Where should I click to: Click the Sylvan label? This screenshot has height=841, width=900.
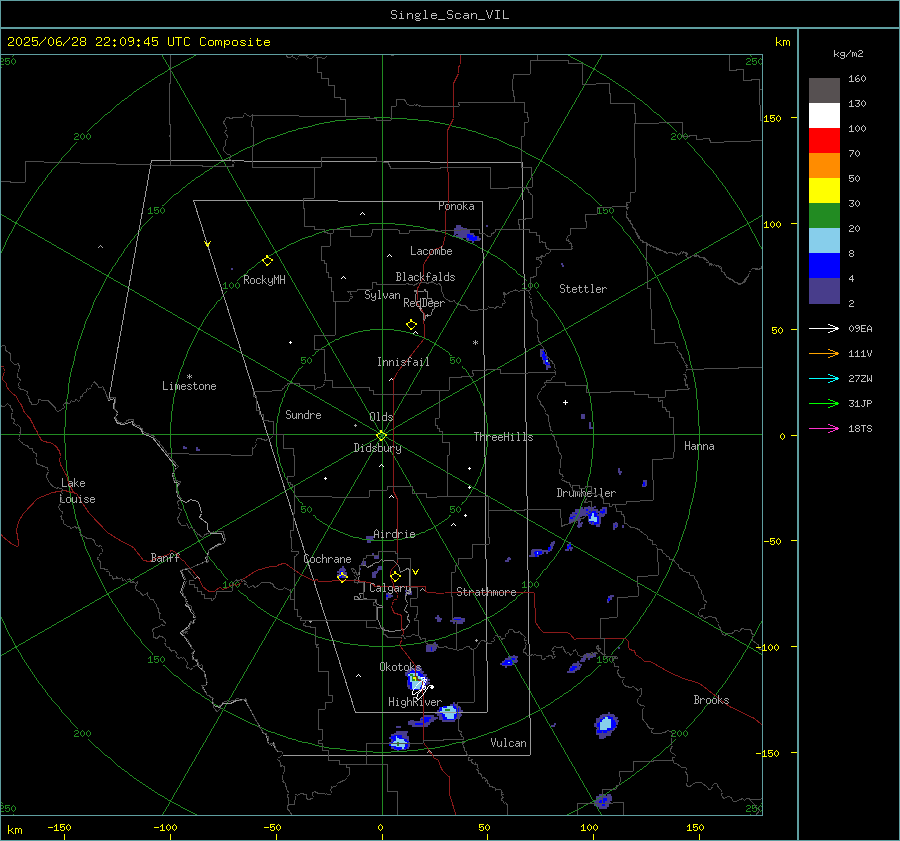tap(382, 295)
